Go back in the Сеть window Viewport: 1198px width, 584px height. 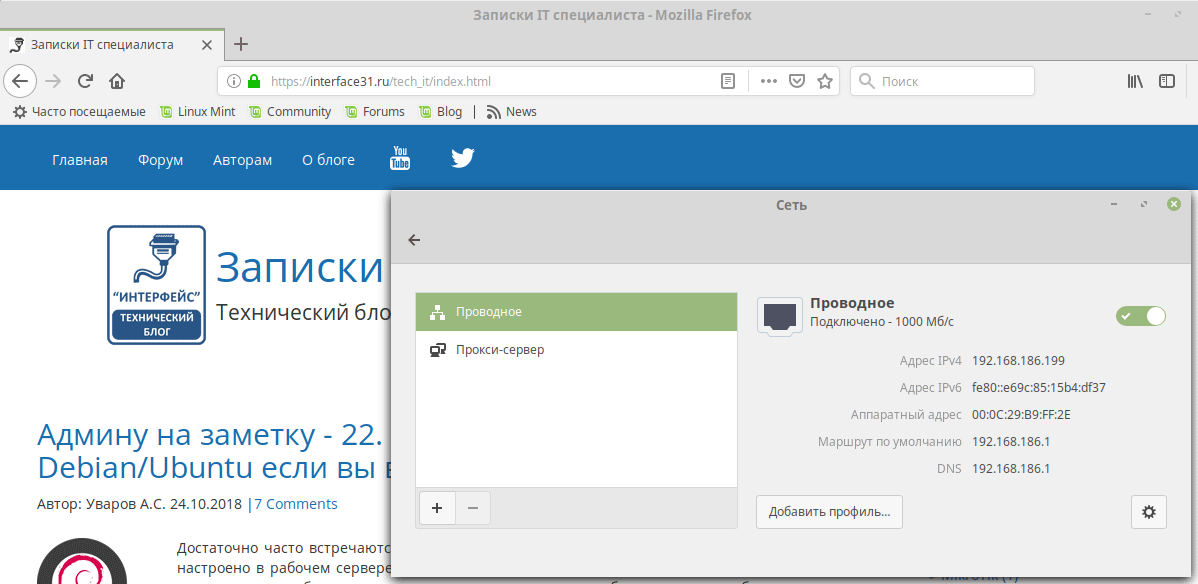click(414, 240)
